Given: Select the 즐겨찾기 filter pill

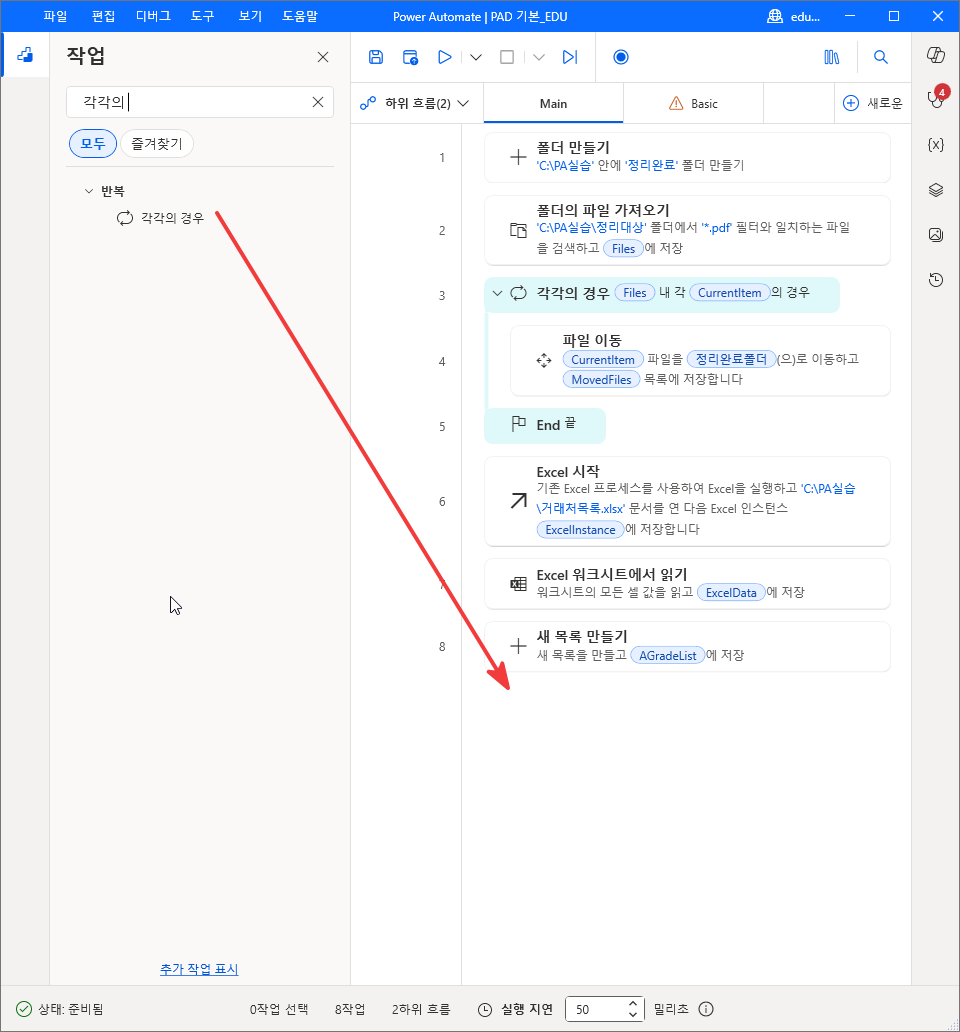Looking at the screenshot, I should 157,143.
